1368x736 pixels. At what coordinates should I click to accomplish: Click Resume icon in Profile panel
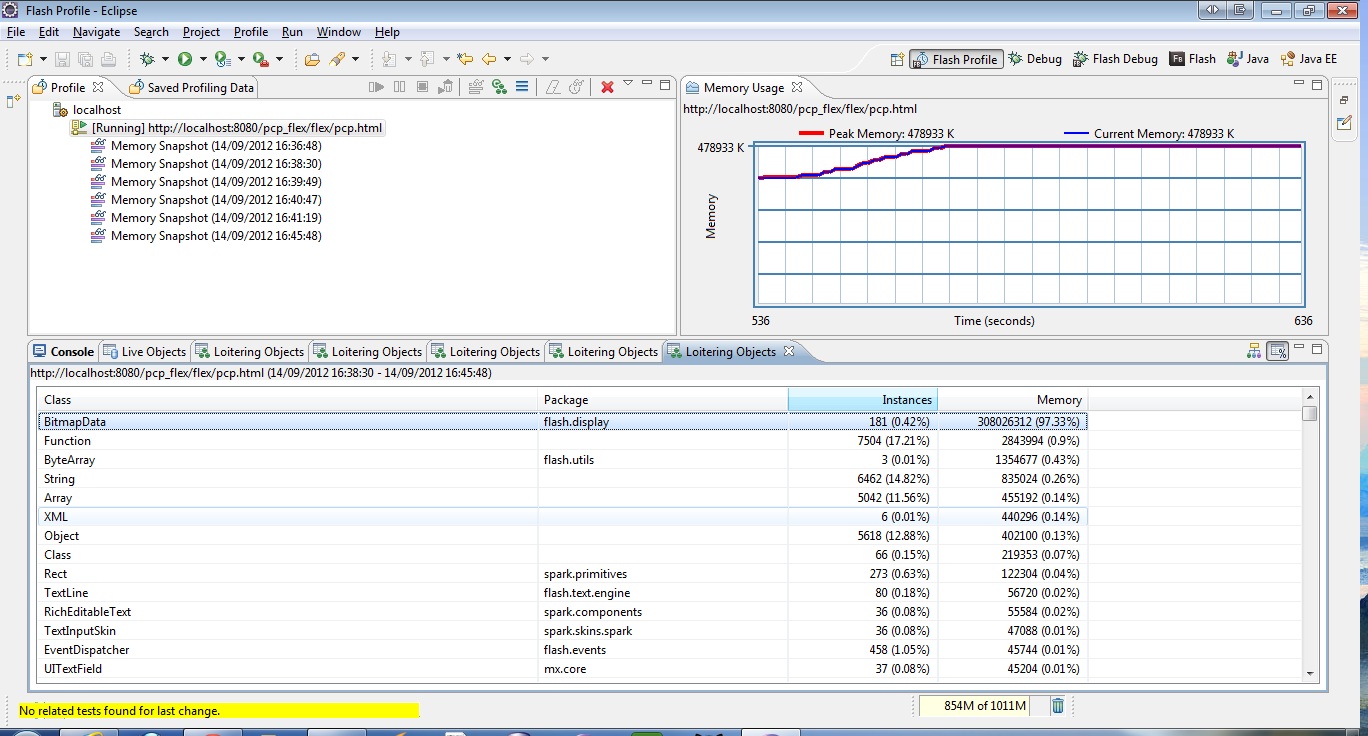pos(376,87)
